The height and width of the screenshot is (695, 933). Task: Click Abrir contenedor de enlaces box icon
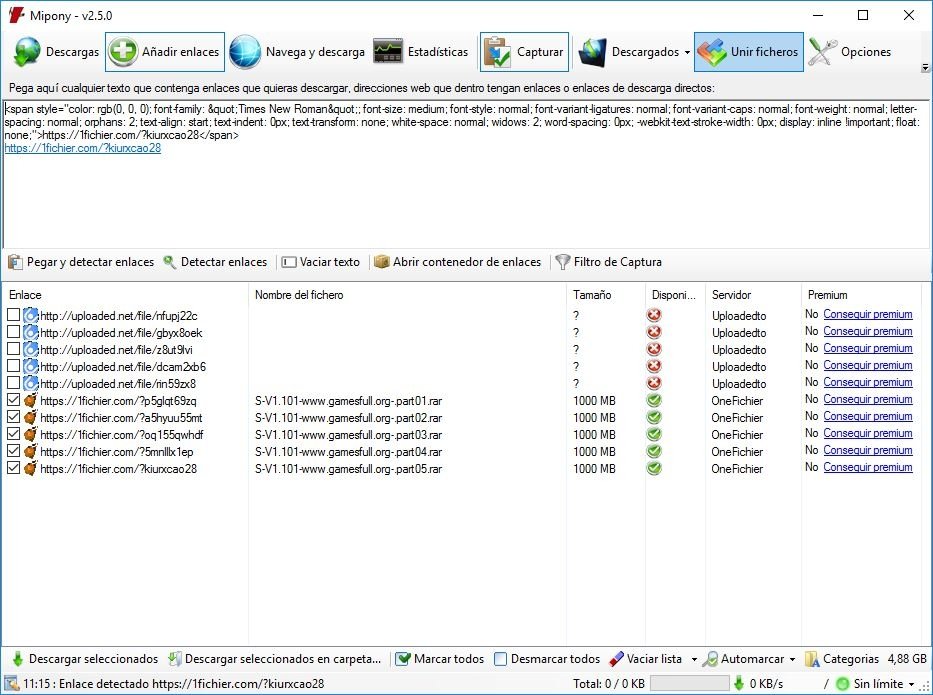381,262
